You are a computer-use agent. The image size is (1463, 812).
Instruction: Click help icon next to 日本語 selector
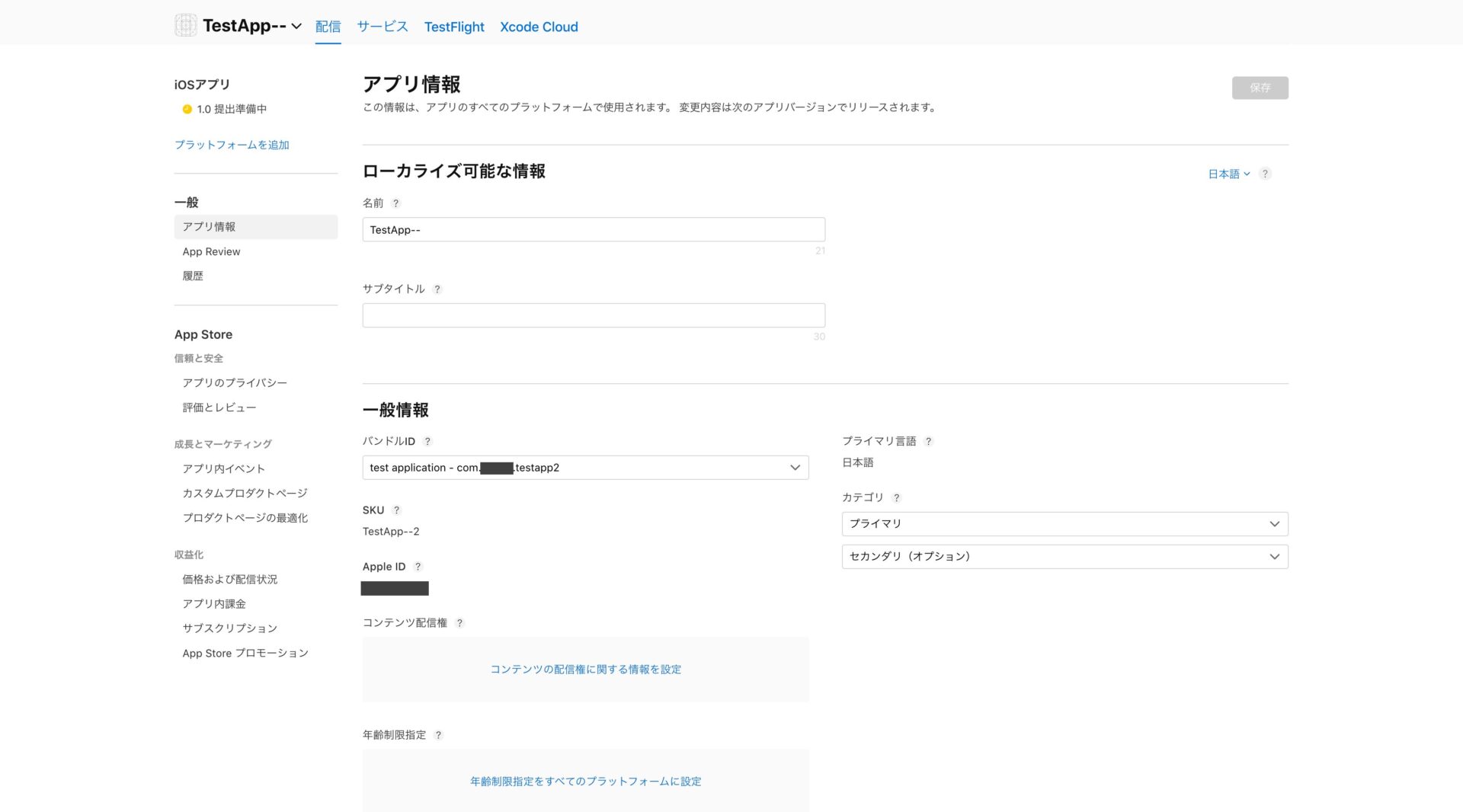coord(1265,174)
